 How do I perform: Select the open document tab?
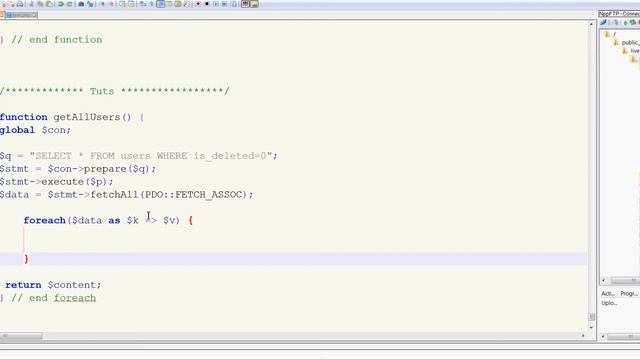tap(21, 15)
